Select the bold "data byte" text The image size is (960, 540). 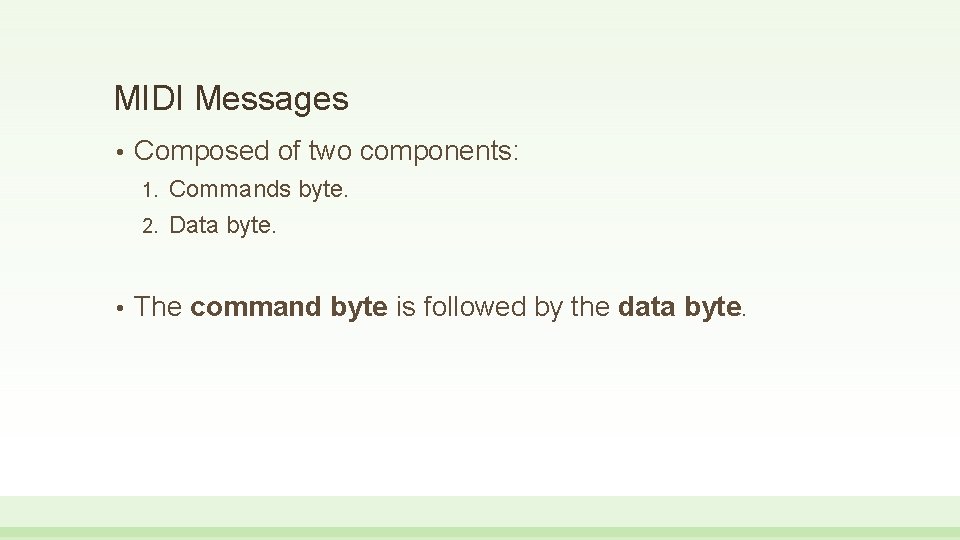pos(680,307)
